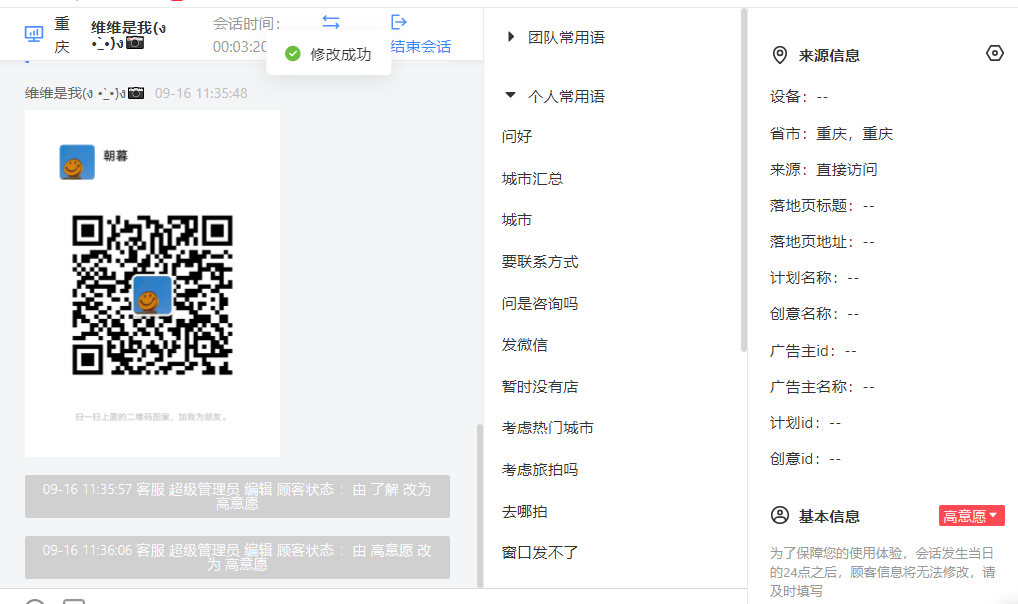Select the 城市 quick phrase
The image size is (1018, 604).
click(517, 220)
